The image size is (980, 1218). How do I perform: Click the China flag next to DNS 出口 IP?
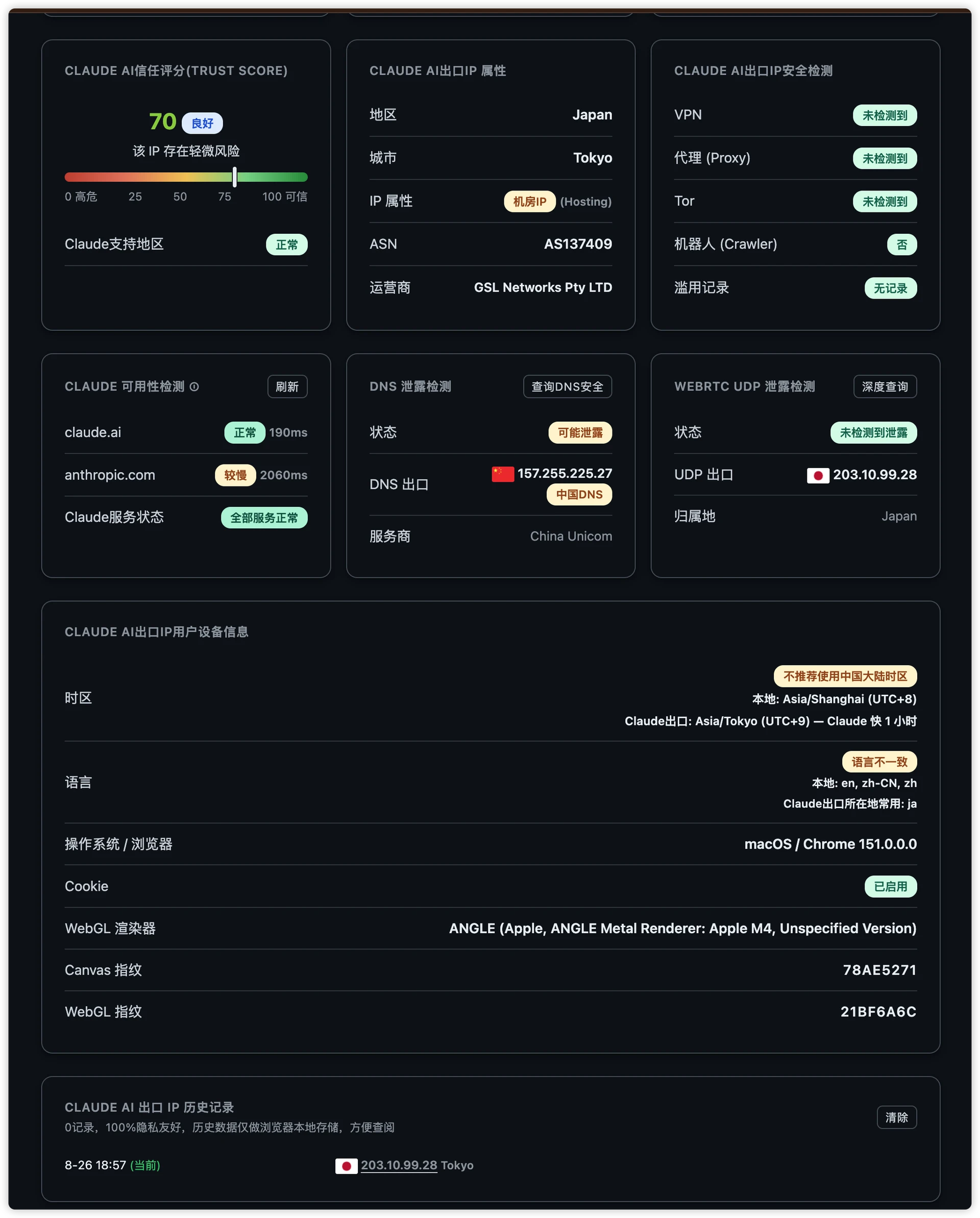tap(502, 473)
